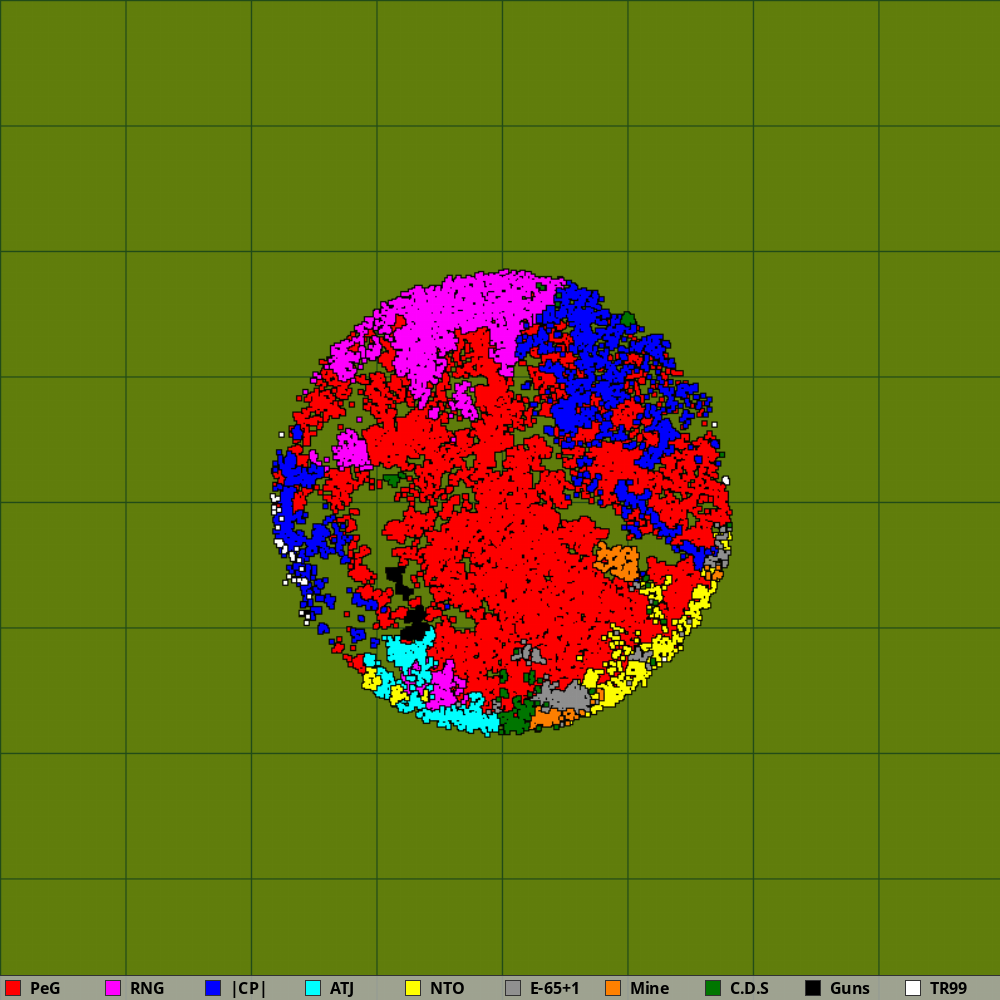
Task: Click the black Guns color swatch
Action: pos(813,988)
